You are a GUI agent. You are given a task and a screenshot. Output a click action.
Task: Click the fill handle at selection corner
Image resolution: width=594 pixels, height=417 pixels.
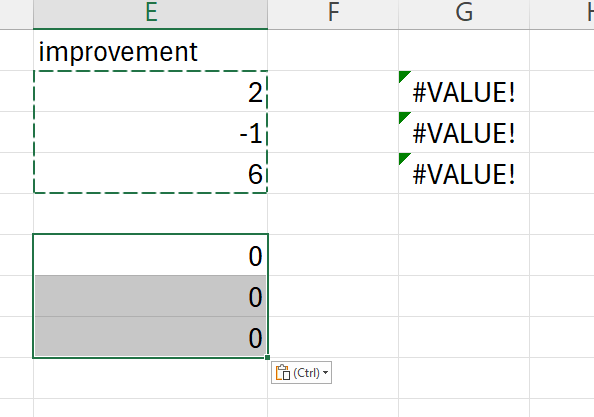click(267, 357)
